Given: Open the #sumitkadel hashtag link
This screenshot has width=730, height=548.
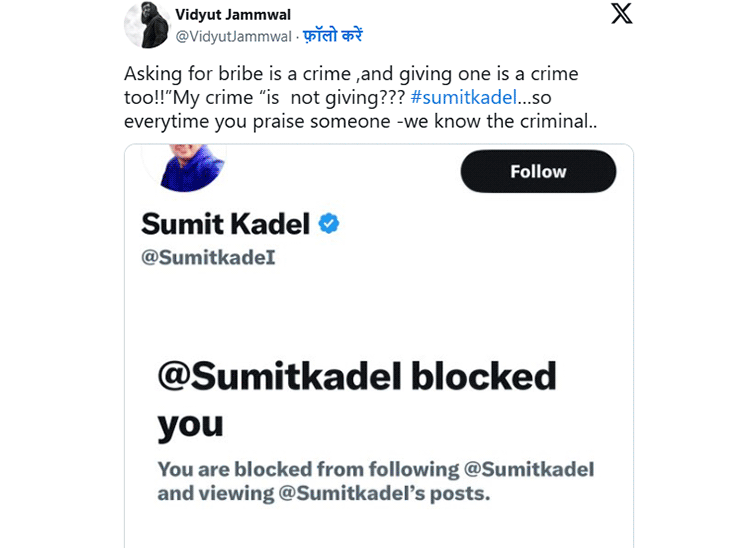Looking at the screenshot, I should click(464, 98).
